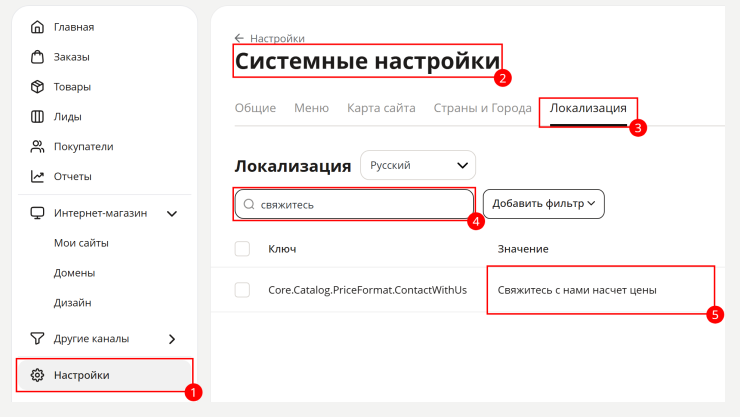Switch to Страны и Города tab
740x417 pixels.
pos(482,108)
